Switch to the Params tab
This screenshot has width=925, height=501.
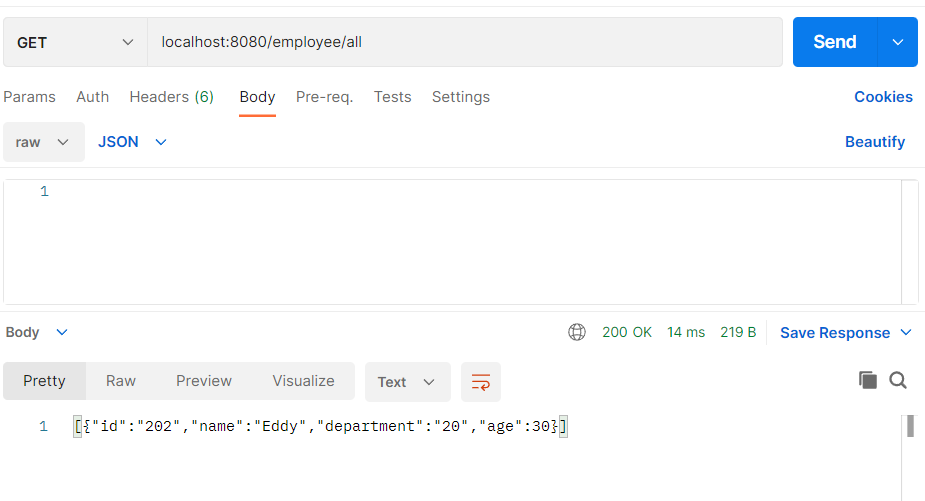point(29,97)
